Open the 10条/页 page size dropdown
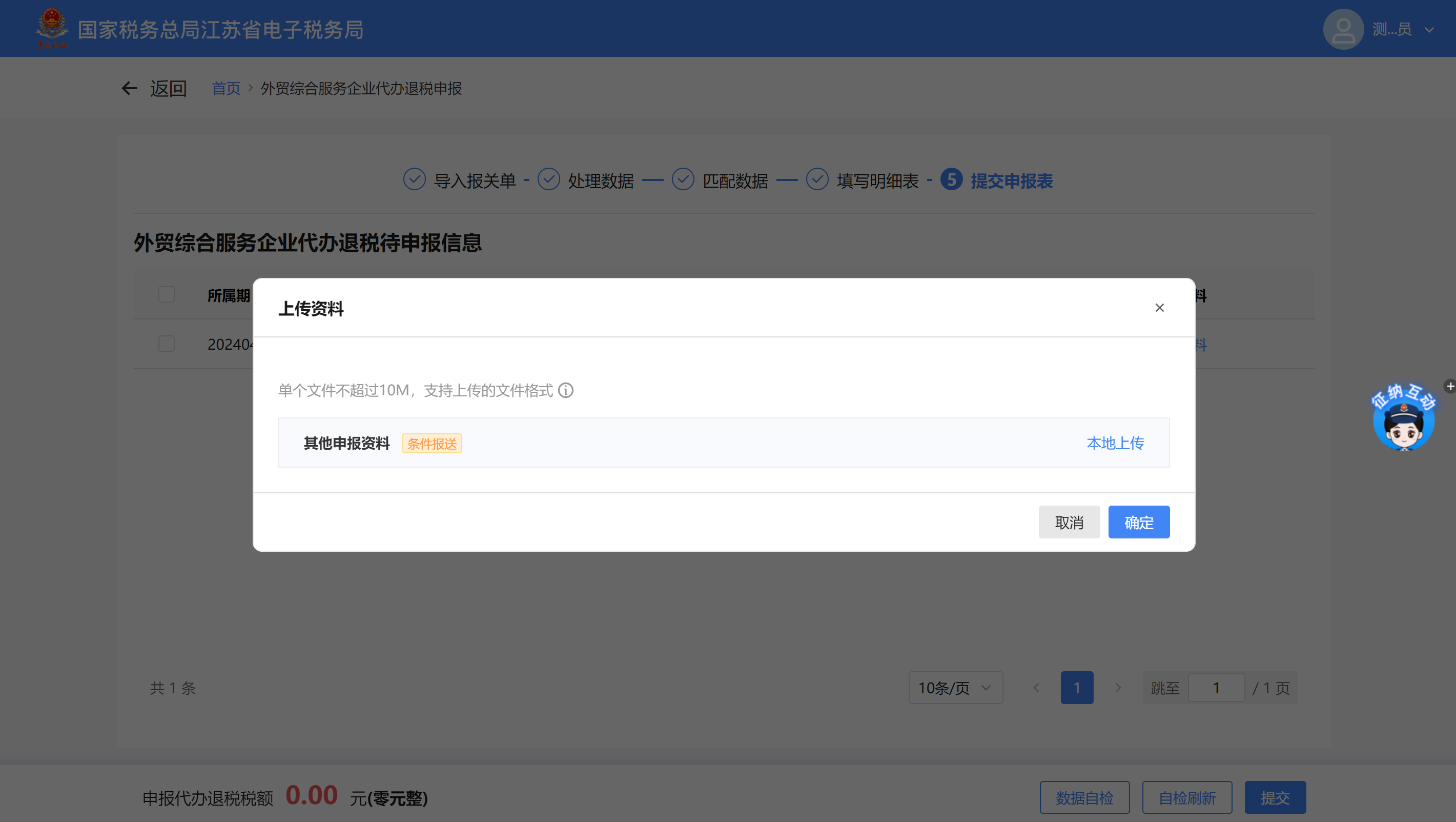 point(955,688)
